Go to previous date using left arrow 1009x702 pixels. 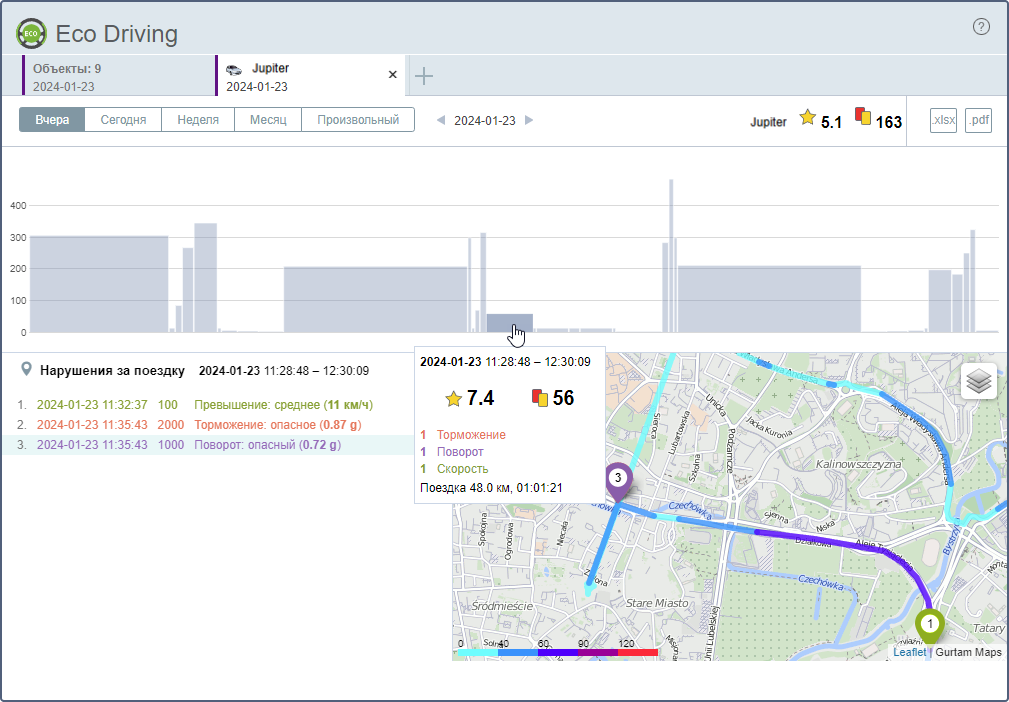point(441,120)
